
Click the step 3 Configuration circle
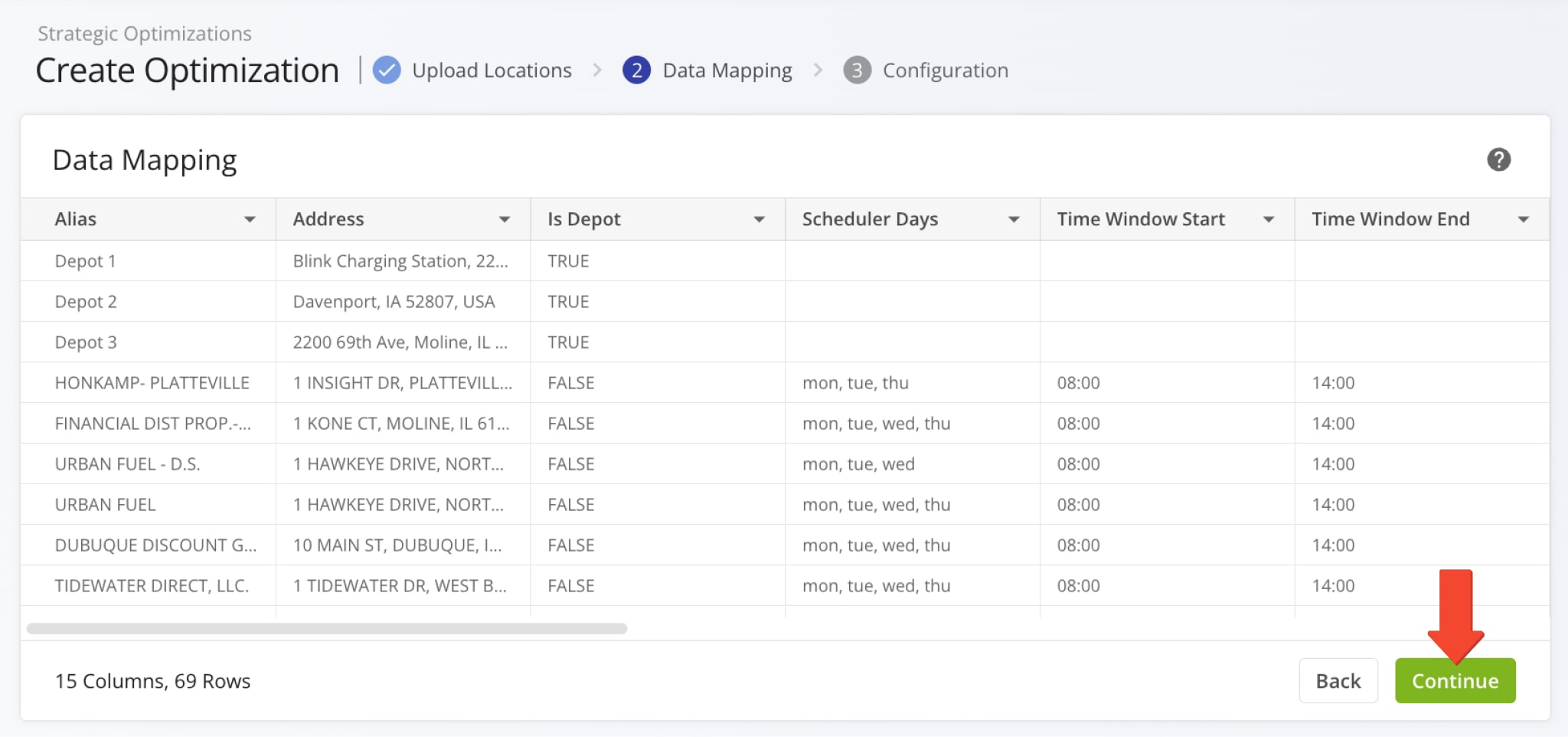click(857, 70)
